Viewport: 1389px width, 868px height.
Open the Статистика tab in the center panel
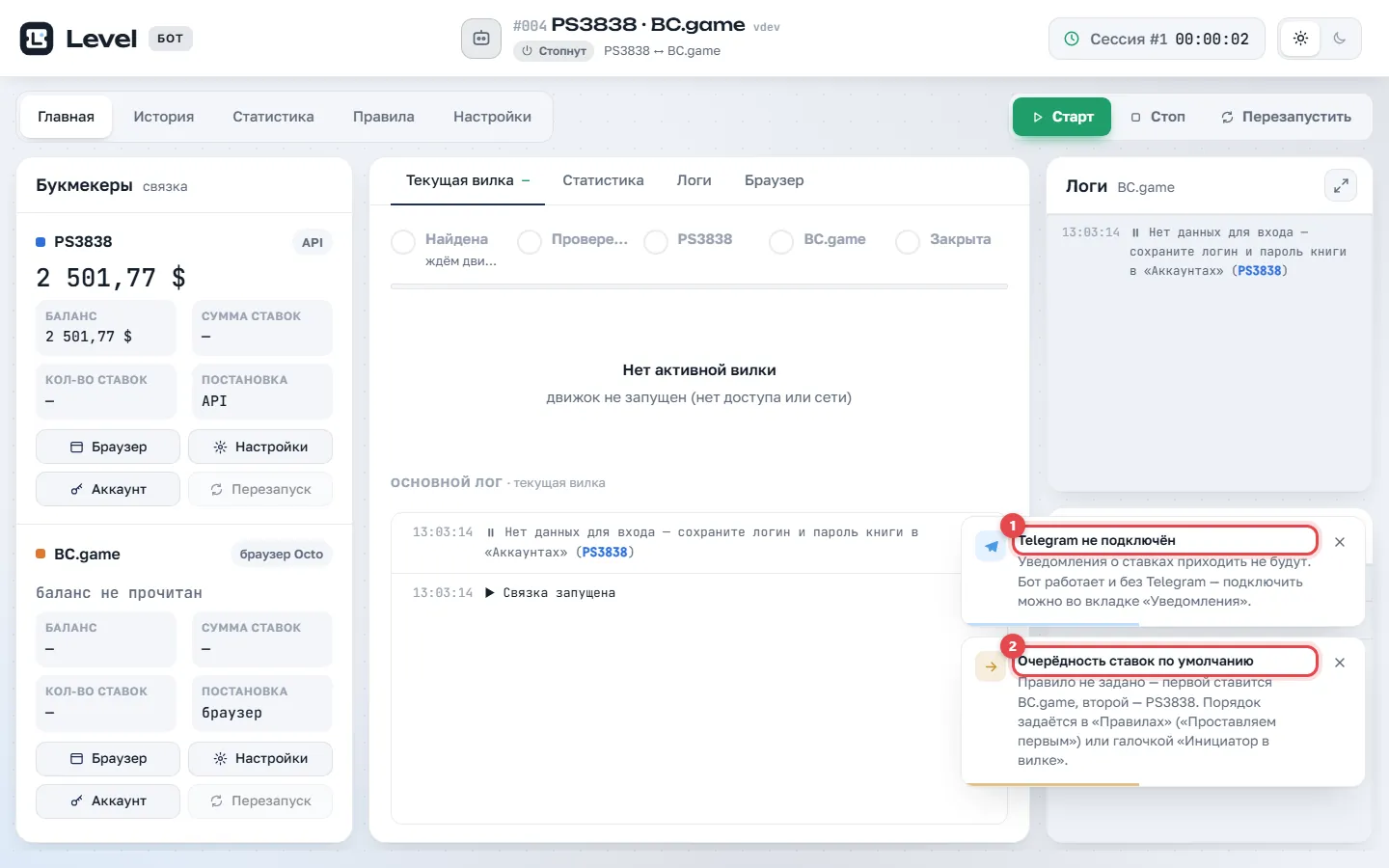pos(603,181)
